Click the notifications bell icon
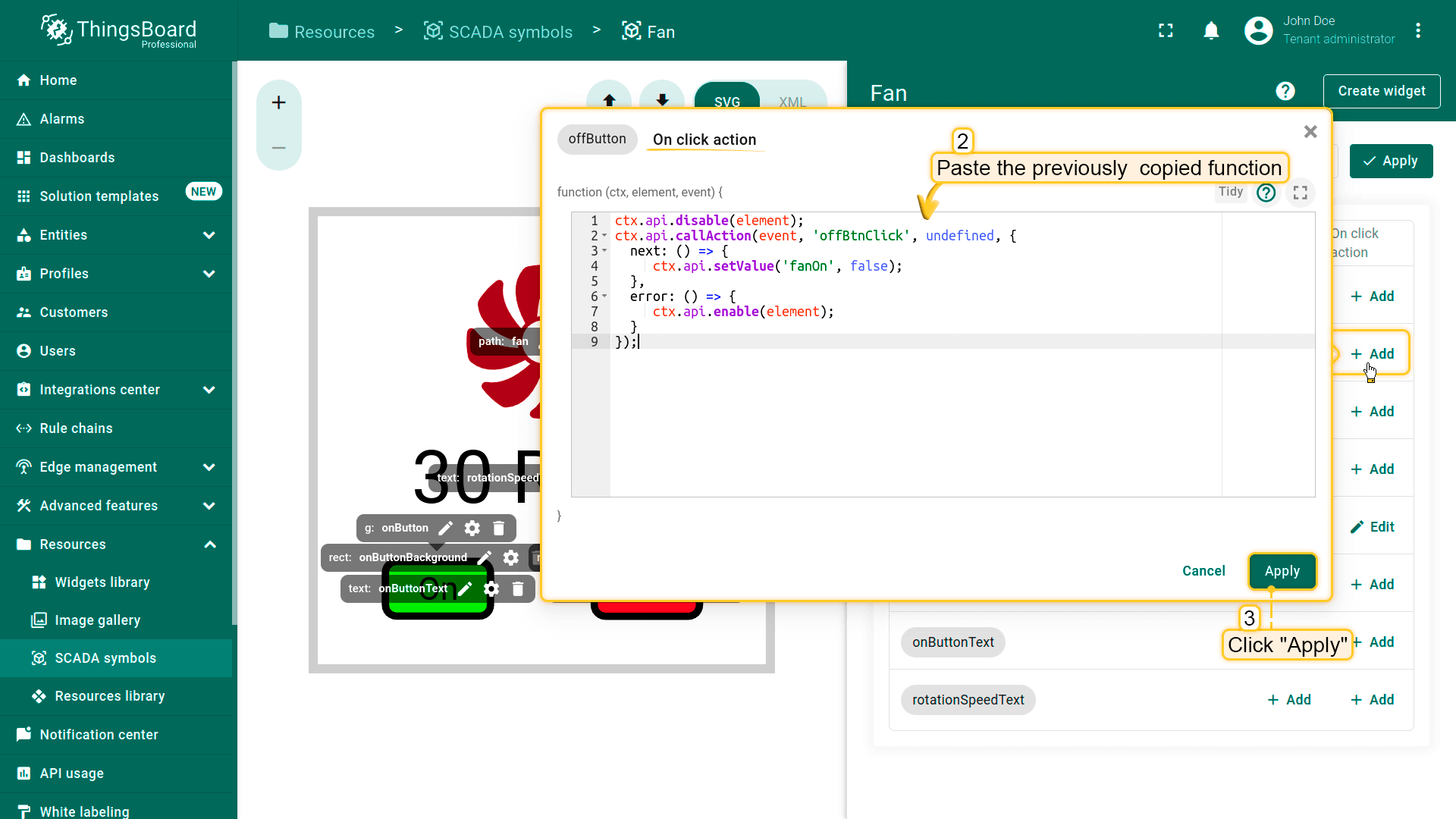1456x819 pixels. point(1211,30)
